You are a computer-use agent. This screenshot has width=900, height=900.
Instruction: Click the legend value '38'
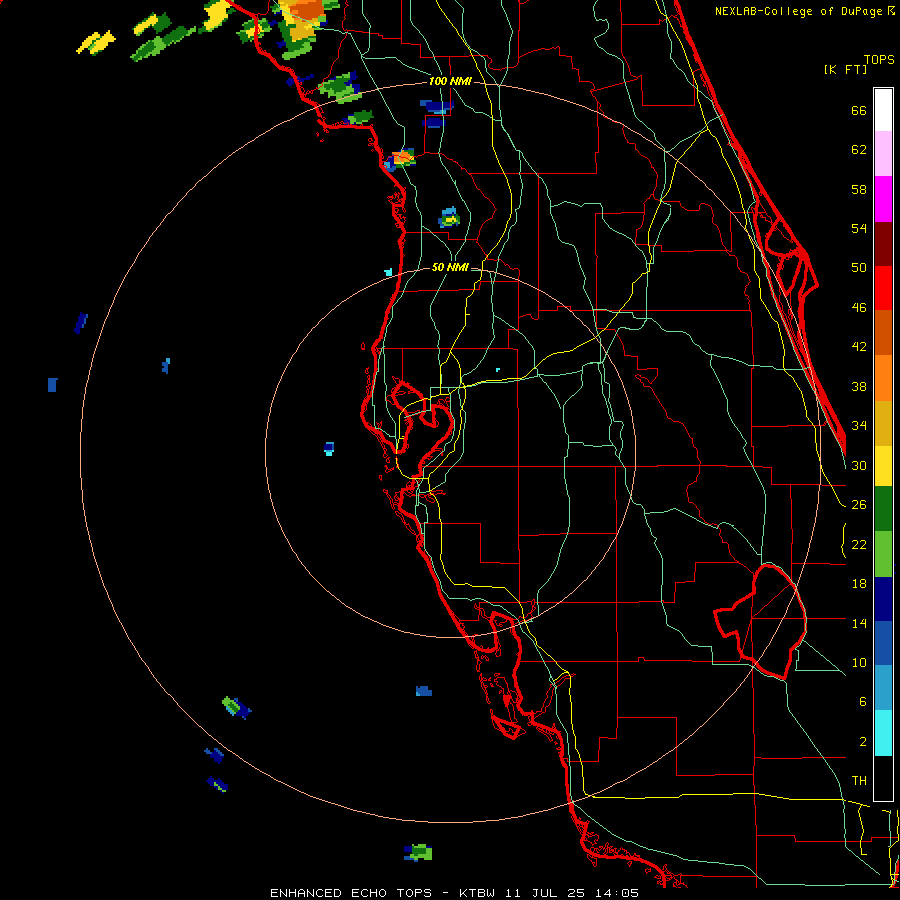(x=859, y=386)
